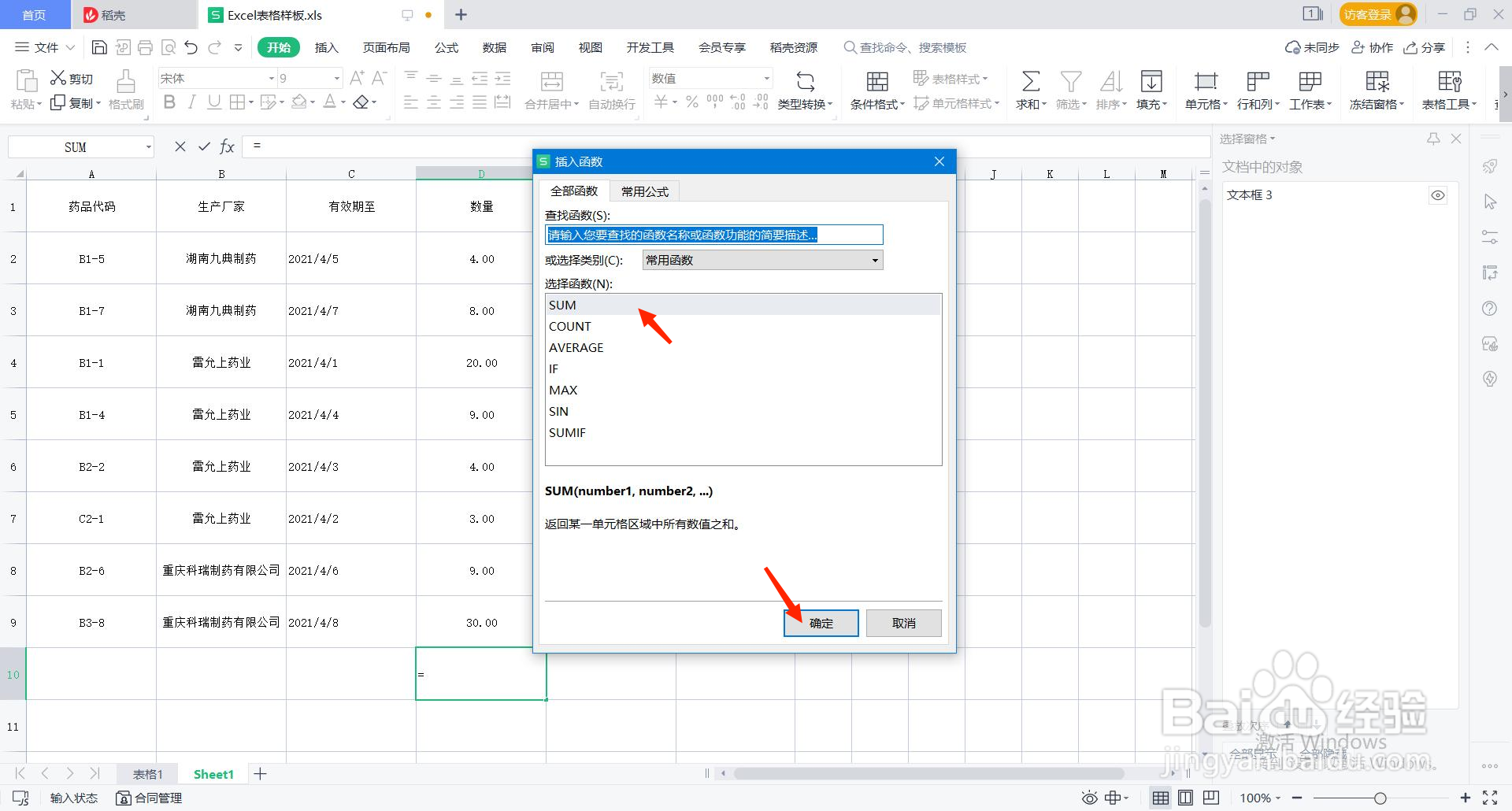Screen dimensions: 1512x811
Task: Click the Insert Function fx icon
Action: 227,146
